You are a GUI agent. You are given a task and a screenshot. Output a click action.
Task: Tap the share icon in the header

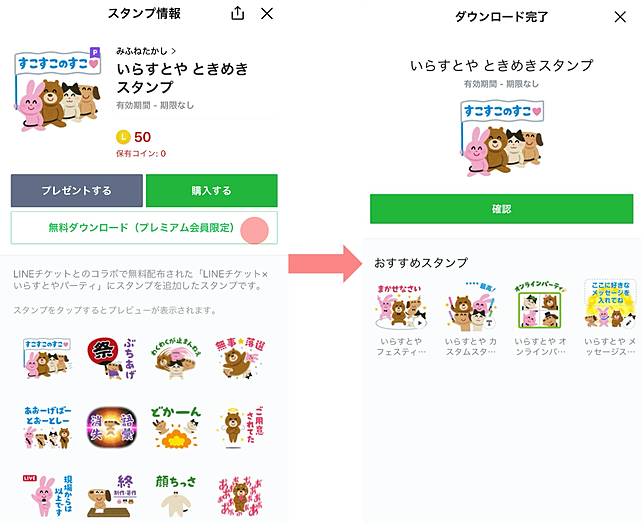(x=237, y=14)
